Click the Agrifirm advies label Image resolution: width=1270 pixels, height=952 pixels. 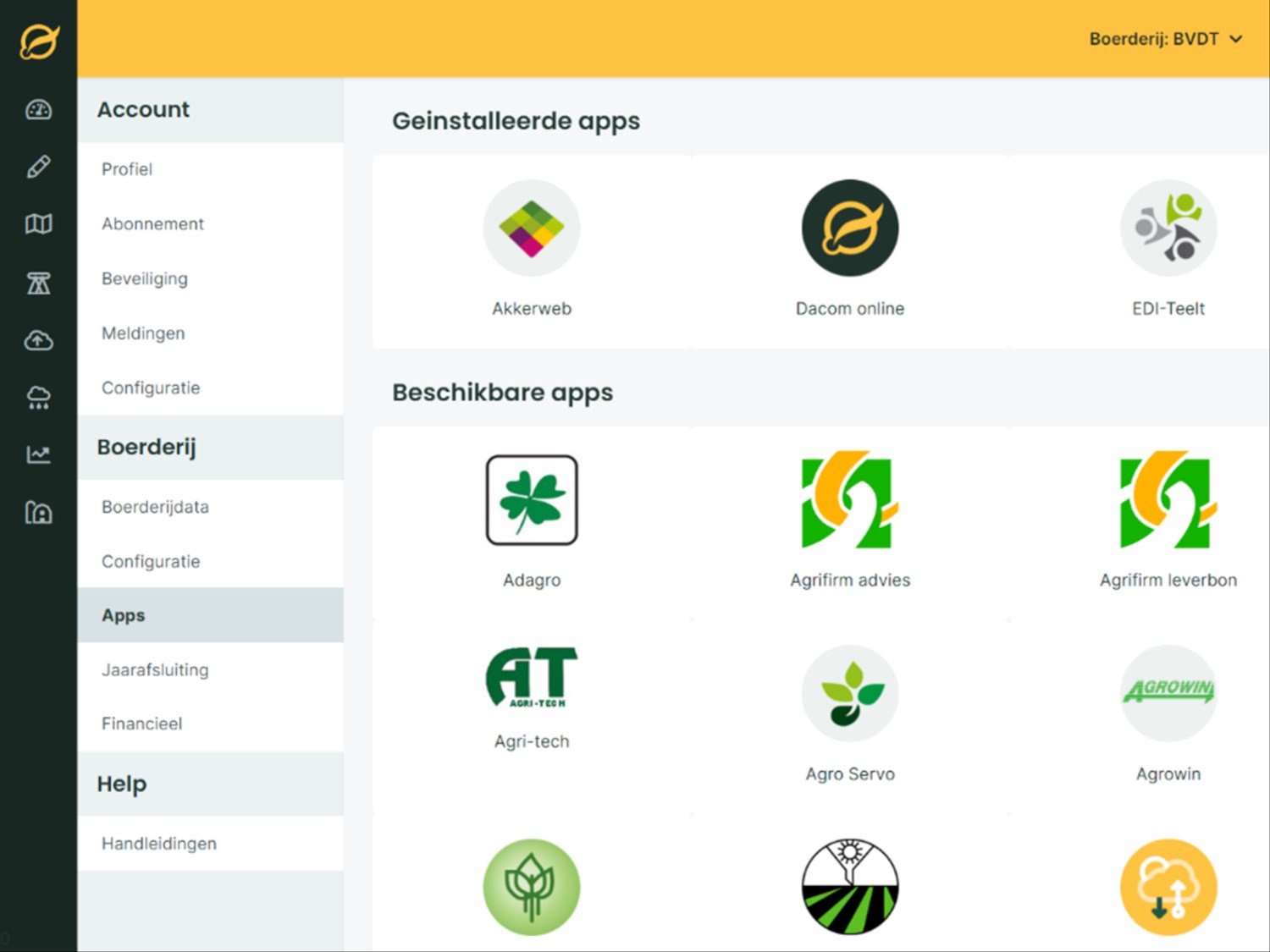(850, 581)
